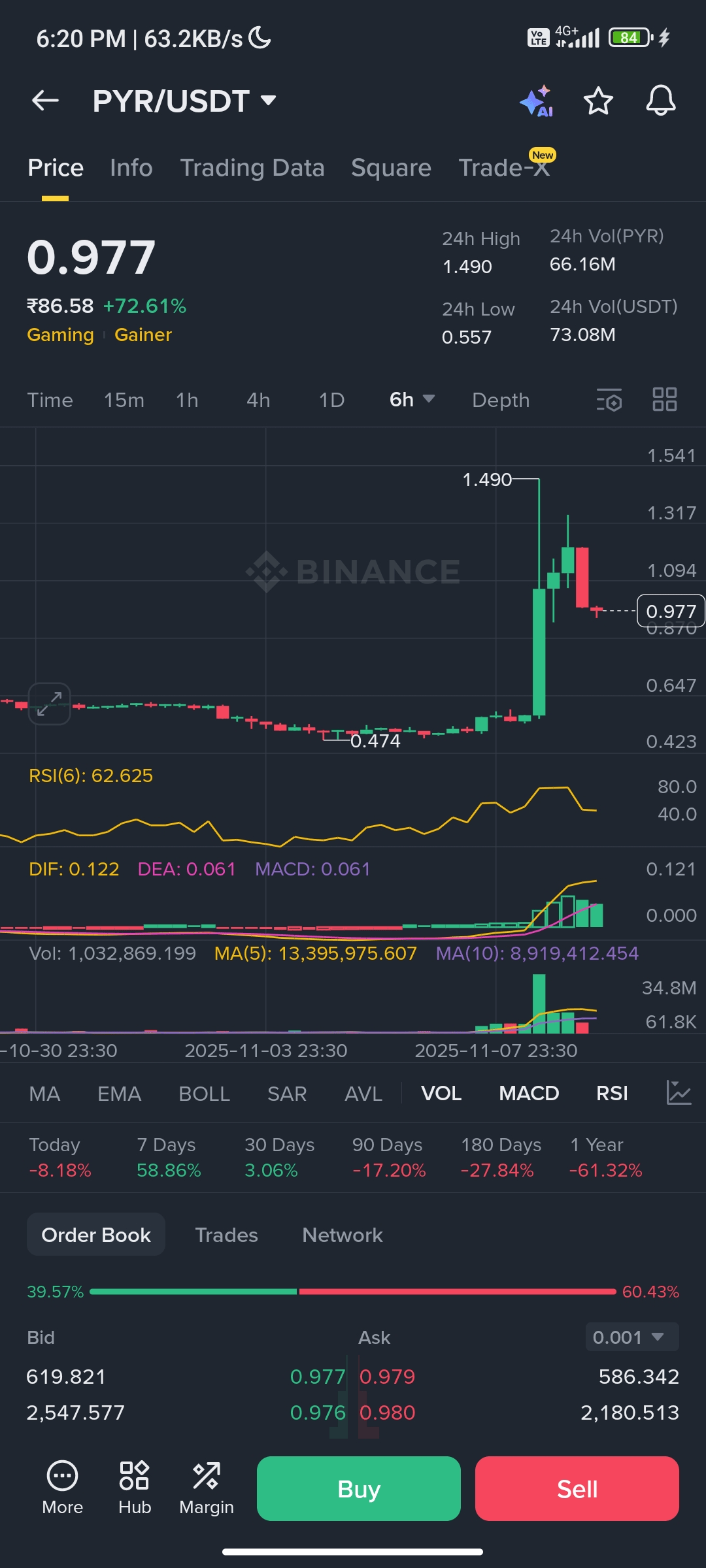Toggle the MACD indicator off

529,1093
